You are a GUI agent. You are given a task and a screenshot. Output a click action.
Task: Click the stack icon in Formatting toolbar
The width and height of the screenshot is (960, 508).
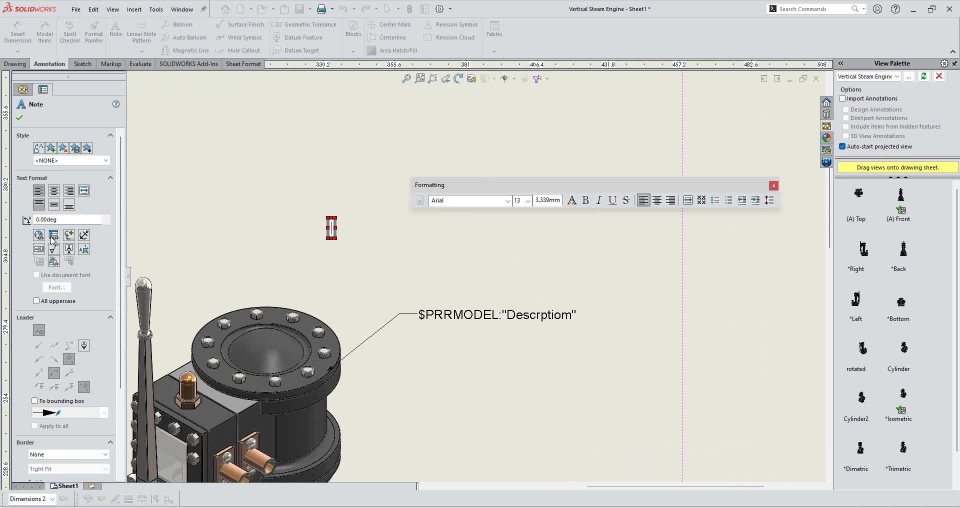tap(702, 200)
